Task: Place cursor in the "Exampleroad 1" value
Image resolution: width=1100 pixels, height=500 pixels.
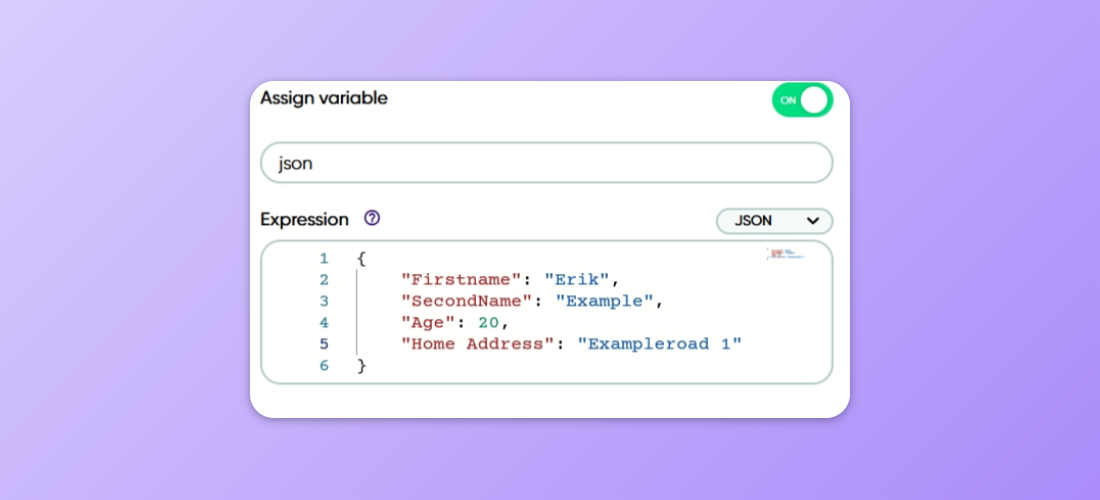Action: click(x=659, y=344)
